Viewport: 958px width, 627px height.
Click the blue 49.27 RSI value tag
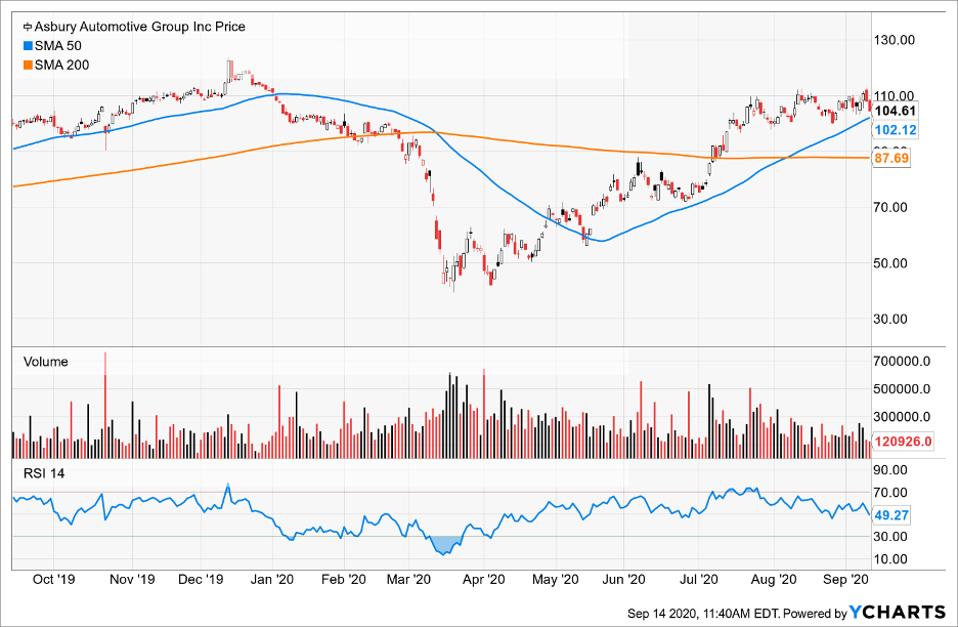tap(892, 514)
